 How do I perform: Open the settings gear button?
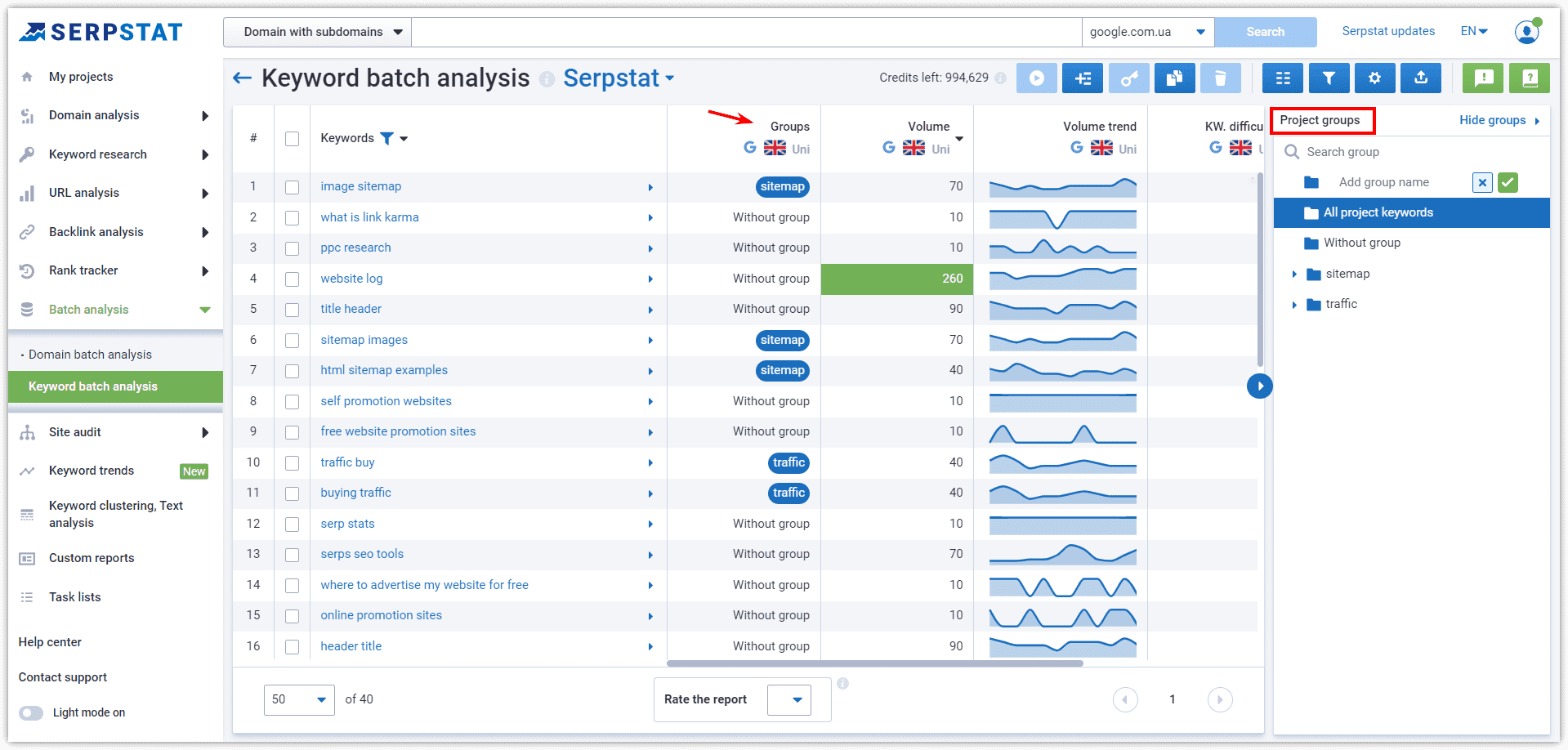(x=1374, y=78)
